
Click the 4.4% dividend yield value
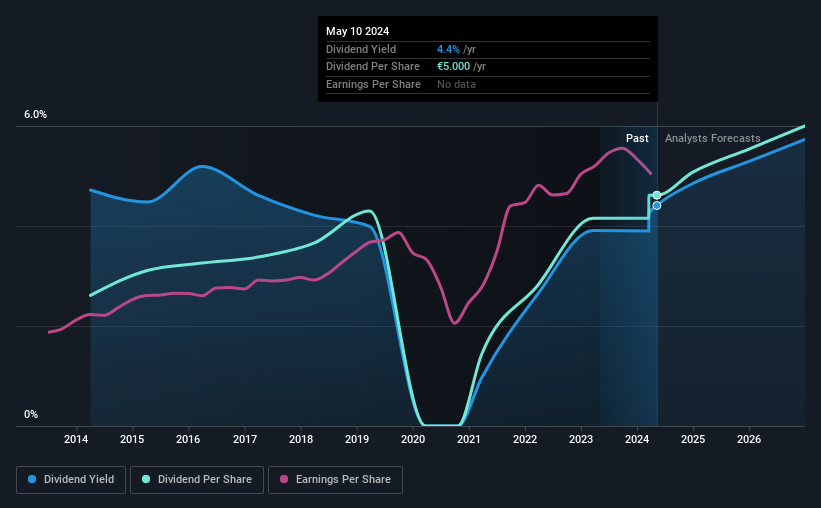click(448, 49)
